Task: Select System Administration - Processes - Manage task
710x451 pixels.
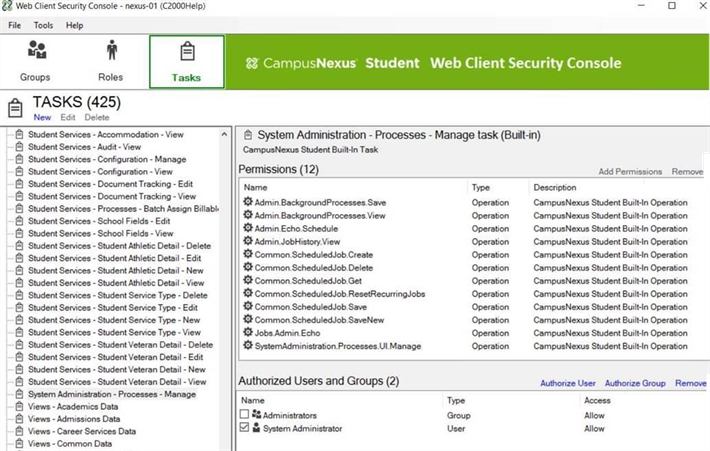Action: [x=112, y=394]
